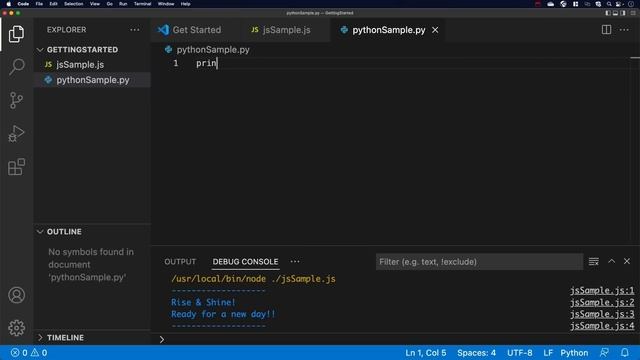This screenshot has width=640, height=360.
Task: Open the Edit menu
Action: [53, 4]
